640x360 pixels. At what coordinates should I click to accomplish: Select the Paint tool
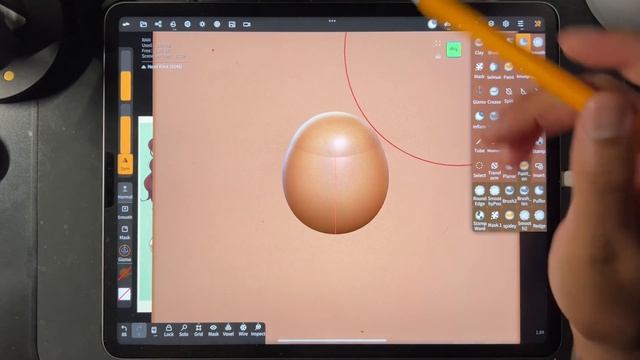pyautogui.click(x=509, y=70)
